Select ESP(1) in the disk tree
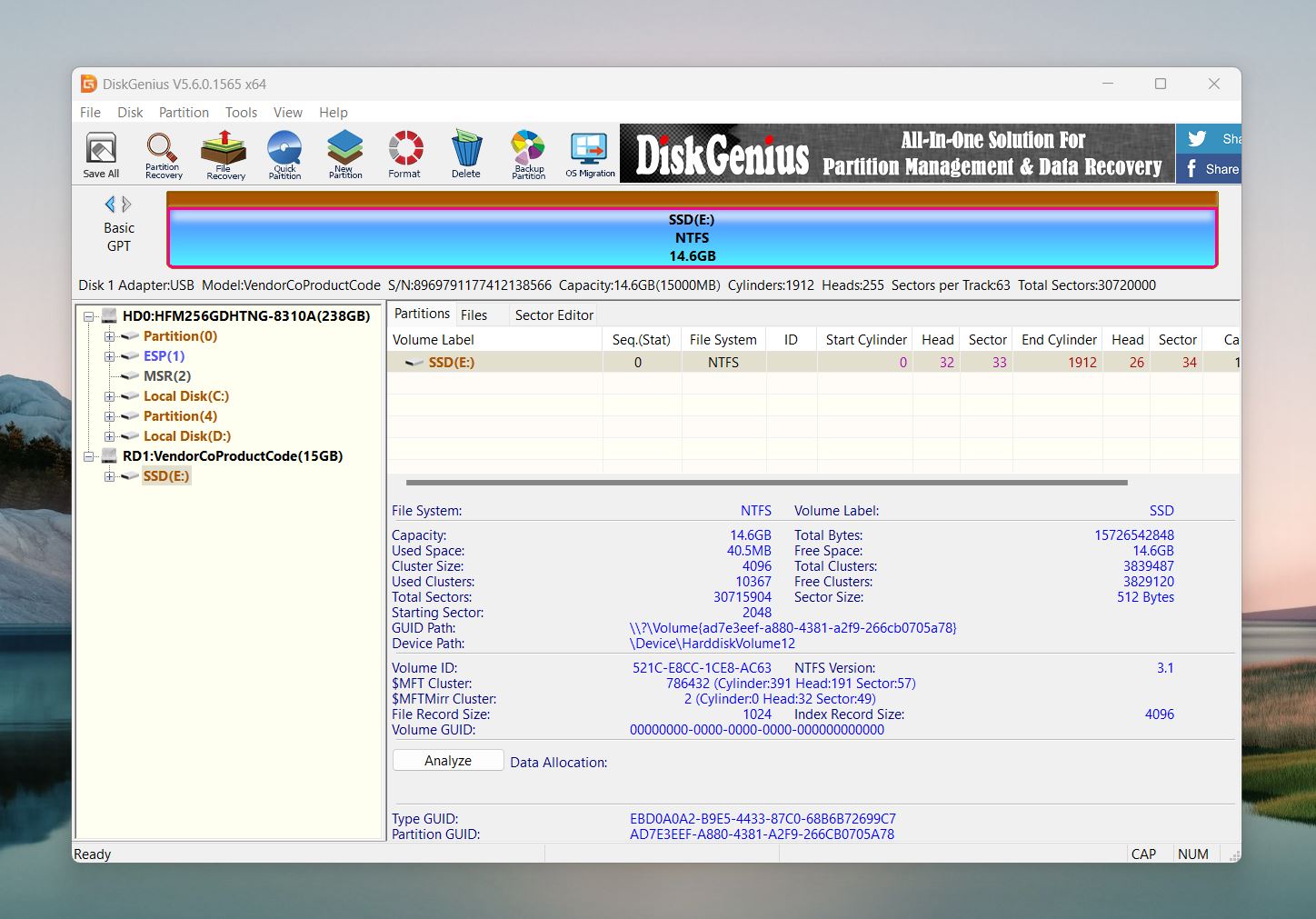The image size is (1316, 919). (164, 356)
